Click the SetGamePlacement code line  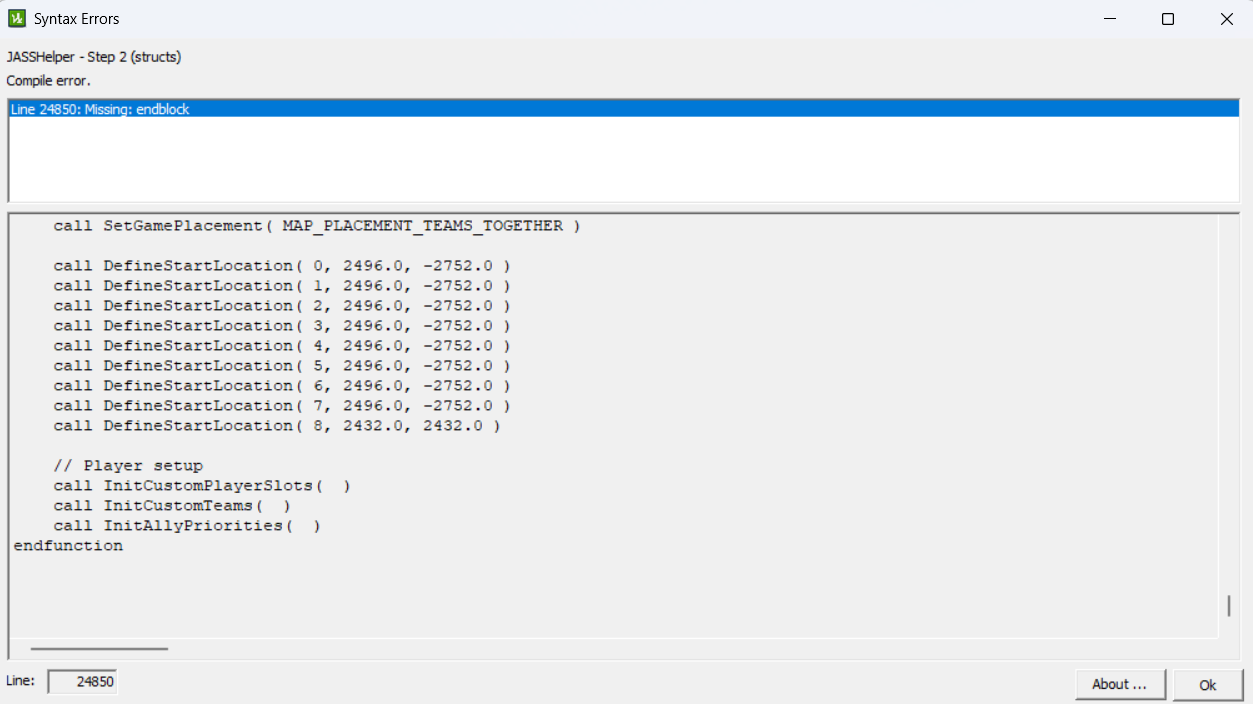317,226
